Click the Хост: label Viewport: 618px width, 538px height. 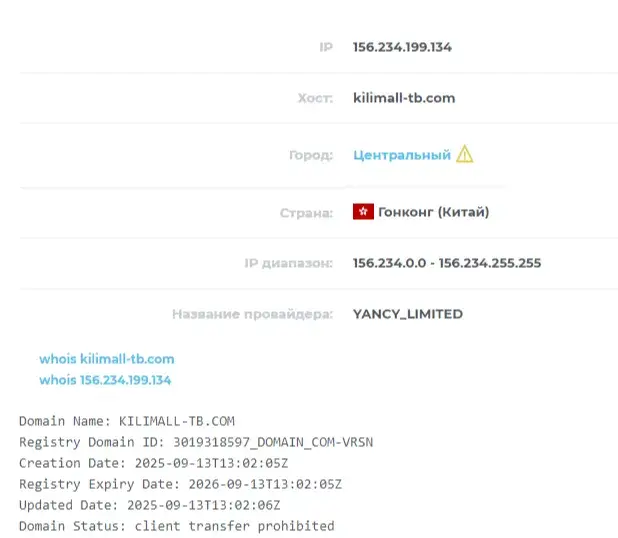[315, 98]
